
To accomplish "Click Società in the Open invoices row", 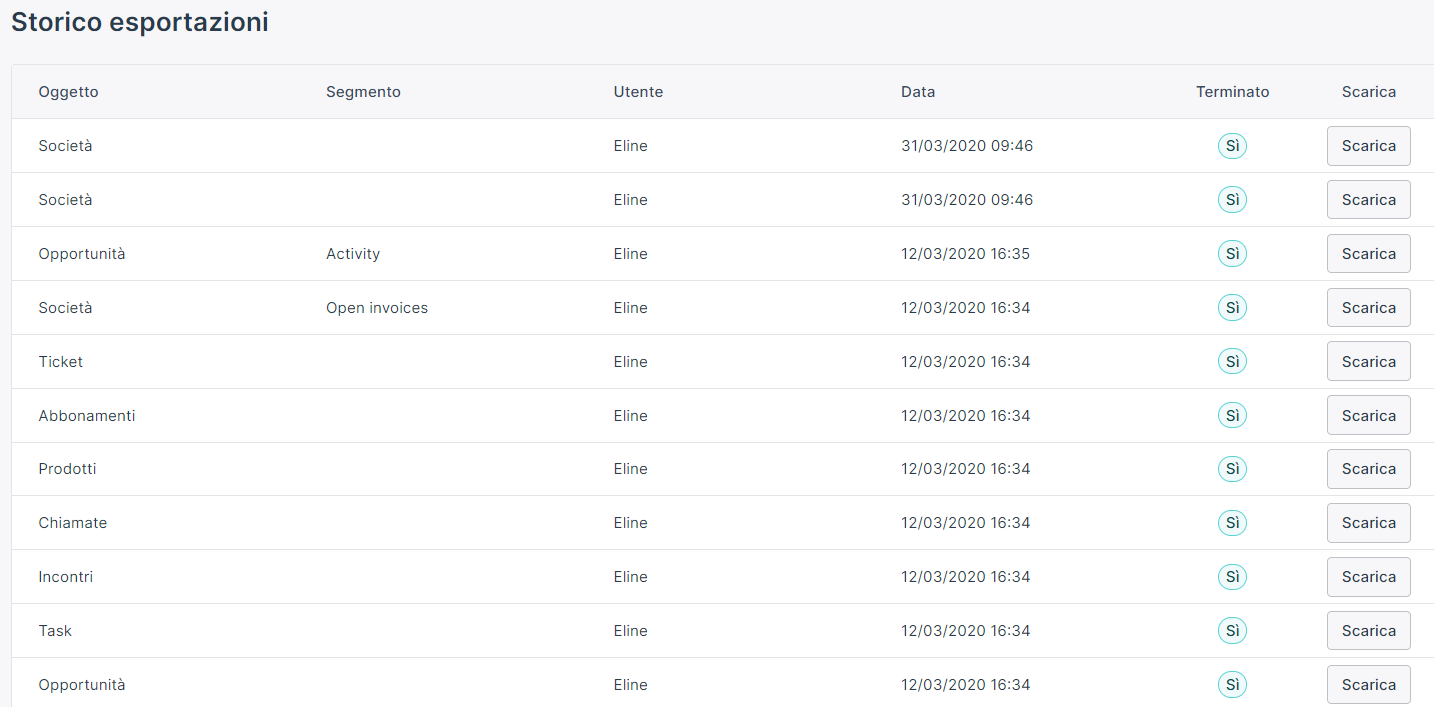I will click(65, 307).
